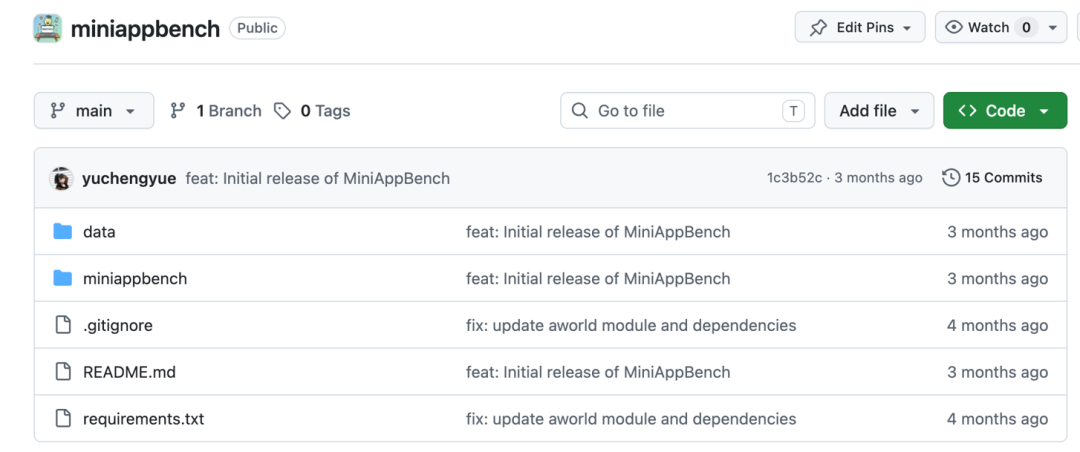1080x452 pixels.
Task: Click the README.md file icon
Action: pos(63,371)
